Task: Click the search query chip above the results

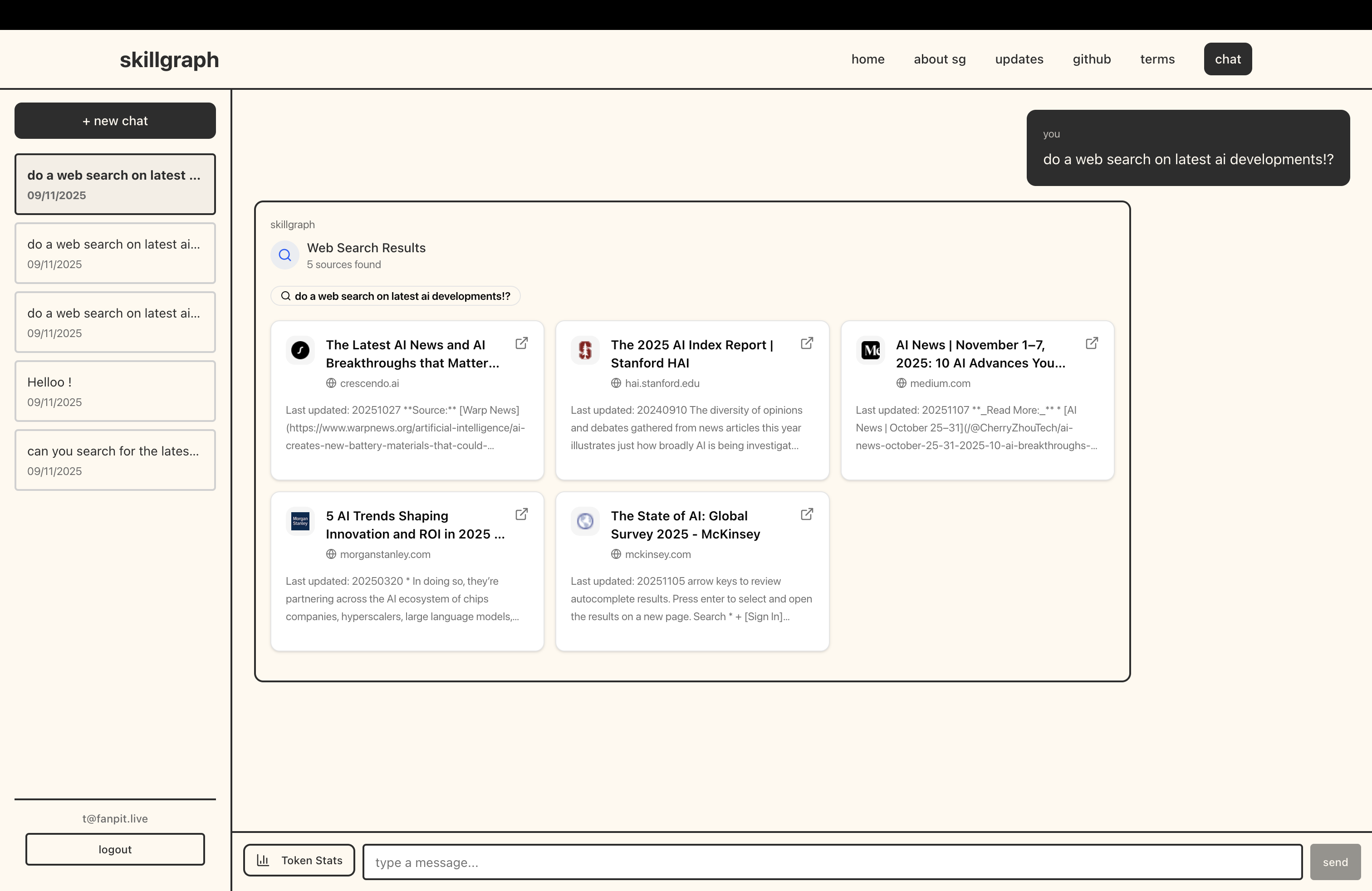Action: [395, 296]
